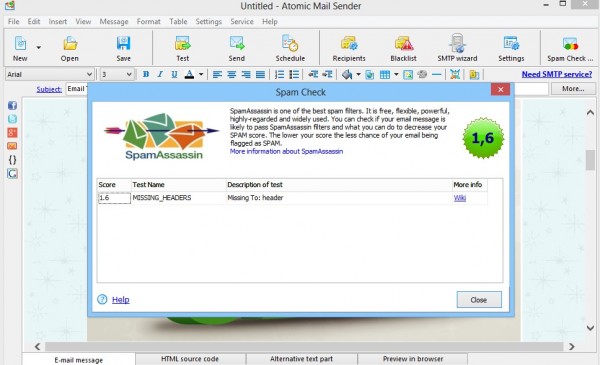Expand the New button dropdown arrow
600x365 pixels.
coord(39,48)
